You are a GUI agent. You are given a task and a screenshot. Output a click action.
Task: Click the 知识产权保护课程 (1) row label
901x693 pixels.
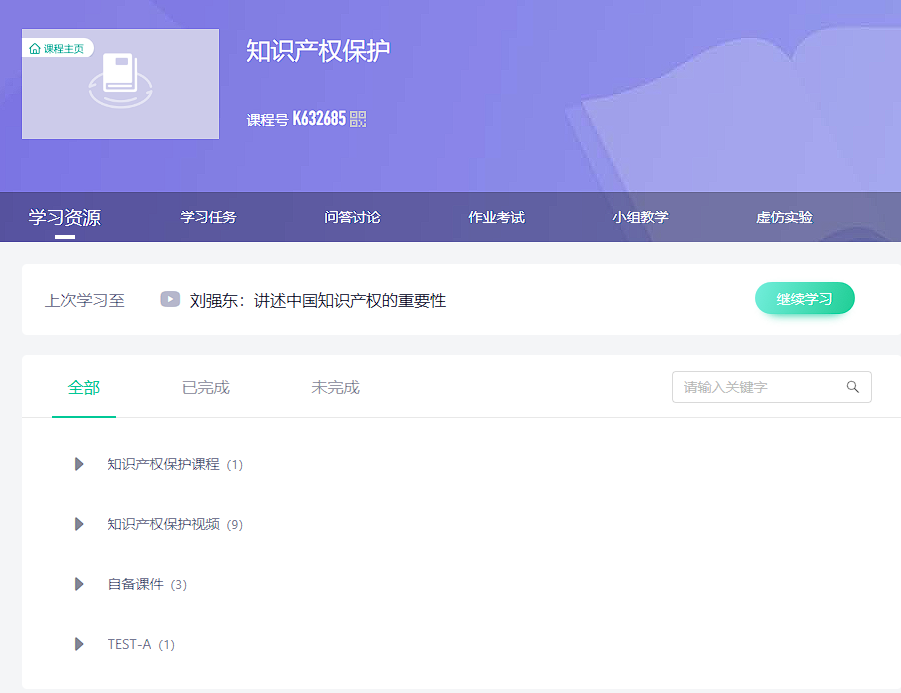175,464
